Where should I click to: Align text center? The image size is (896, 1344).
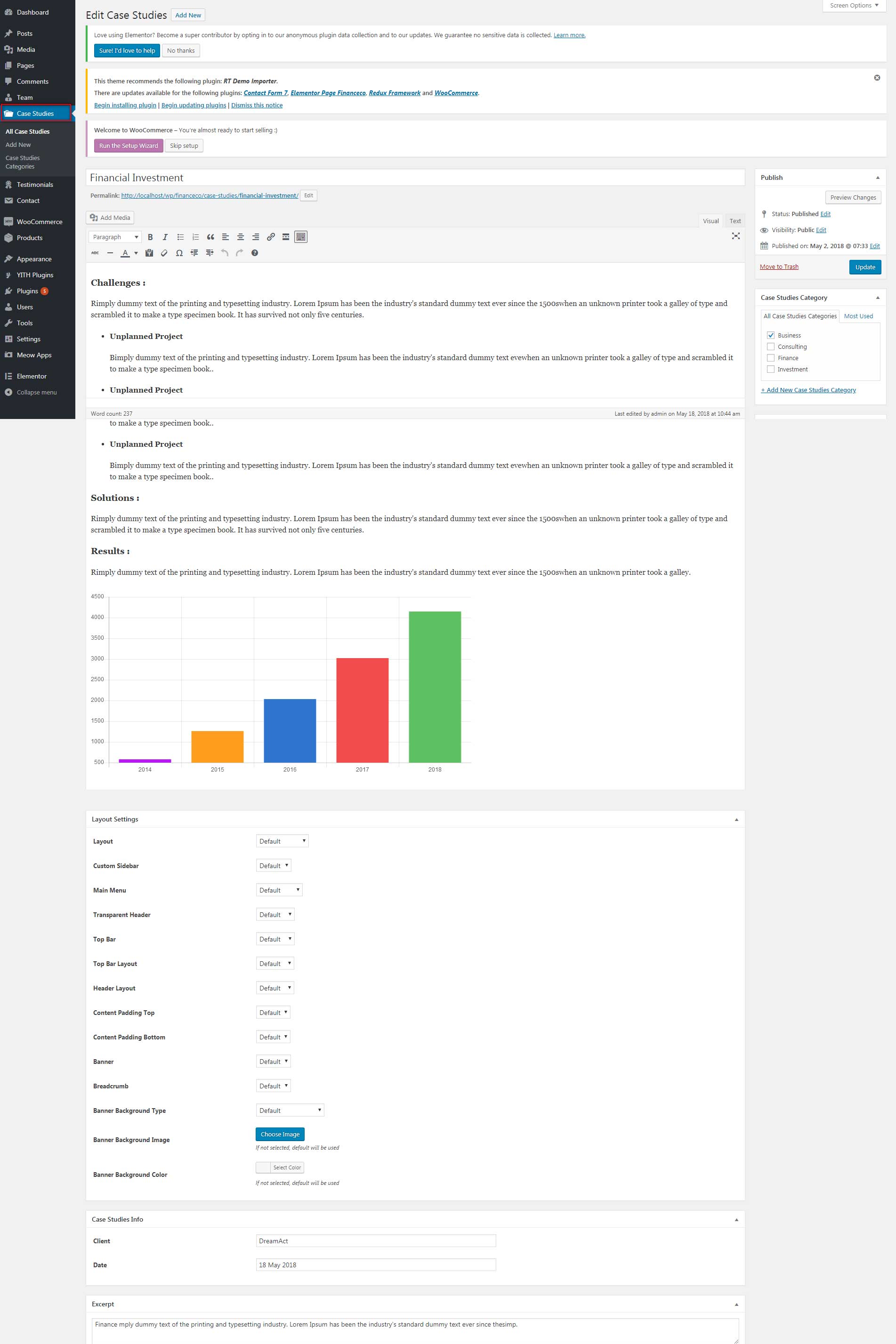coord(241,237)
